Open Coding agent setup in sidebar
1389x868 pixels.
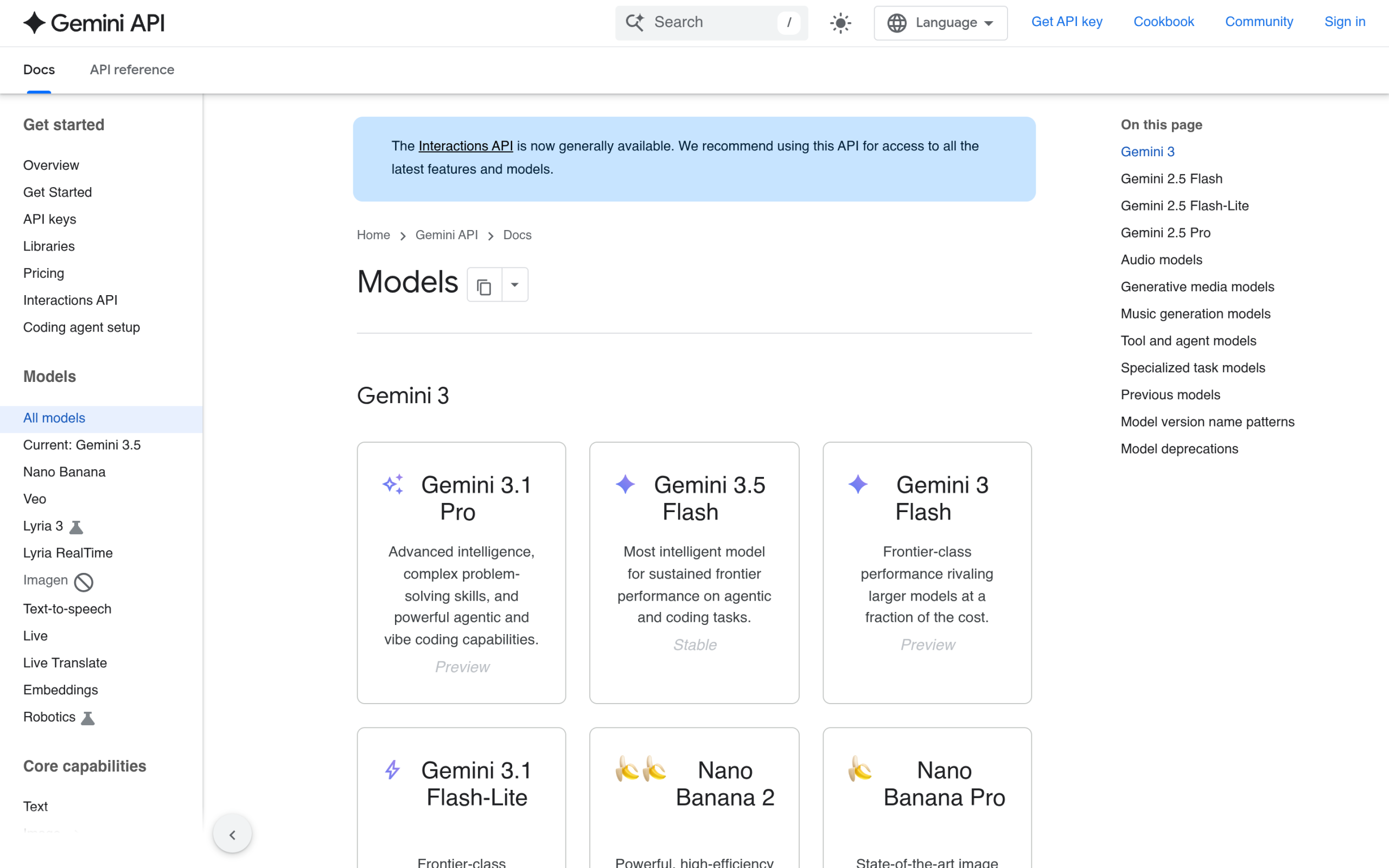(x=81, y=327)
